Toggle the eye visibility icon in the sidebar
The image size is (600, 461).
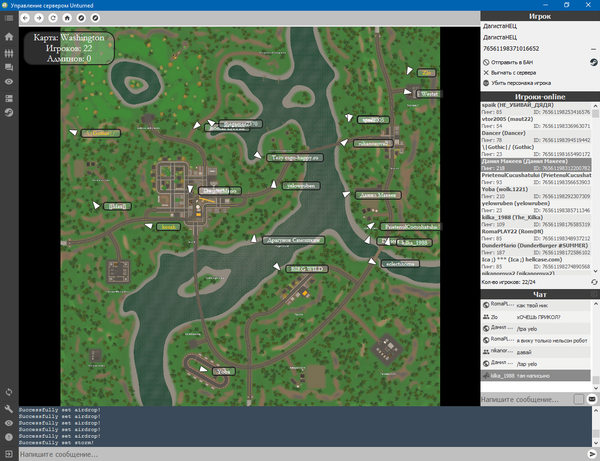9,82
